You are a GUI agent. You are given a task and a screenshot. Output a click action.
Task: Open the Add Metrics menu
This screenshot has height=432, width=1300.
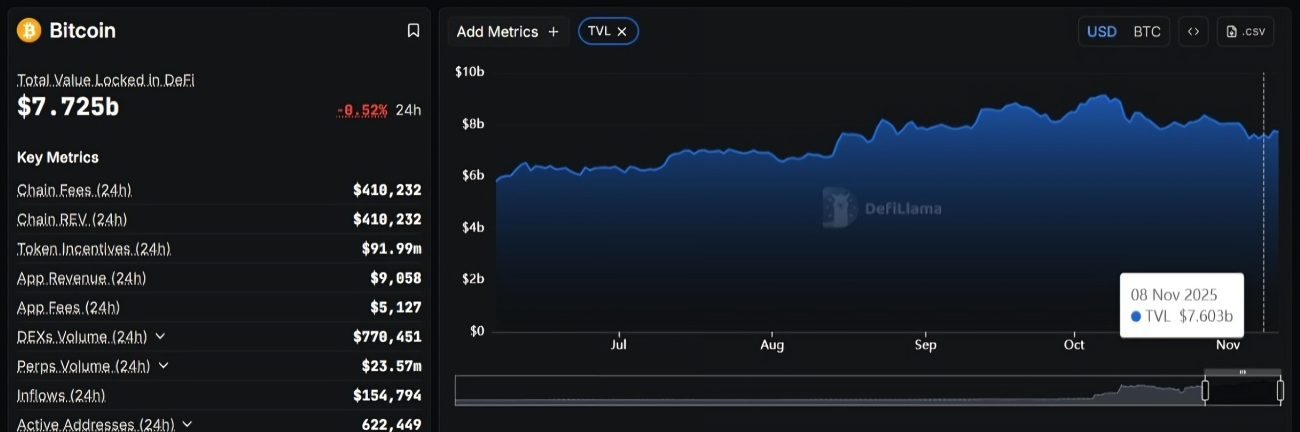508,32
